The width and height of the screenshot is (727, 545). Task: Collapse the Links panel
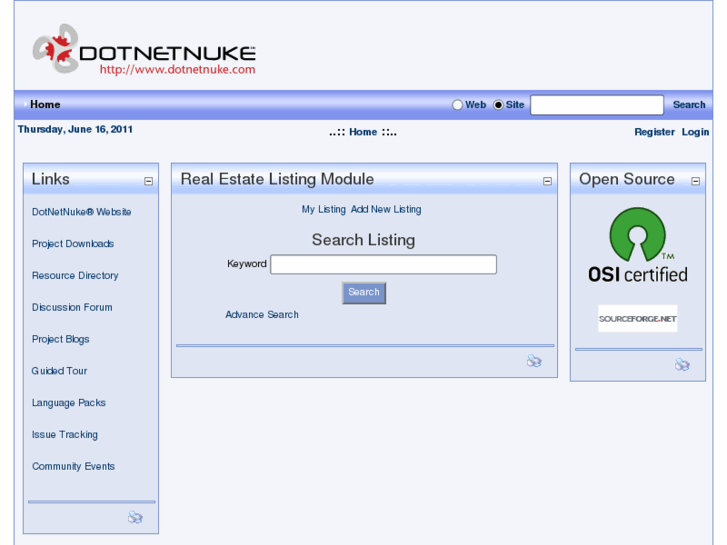coord(148,181)
